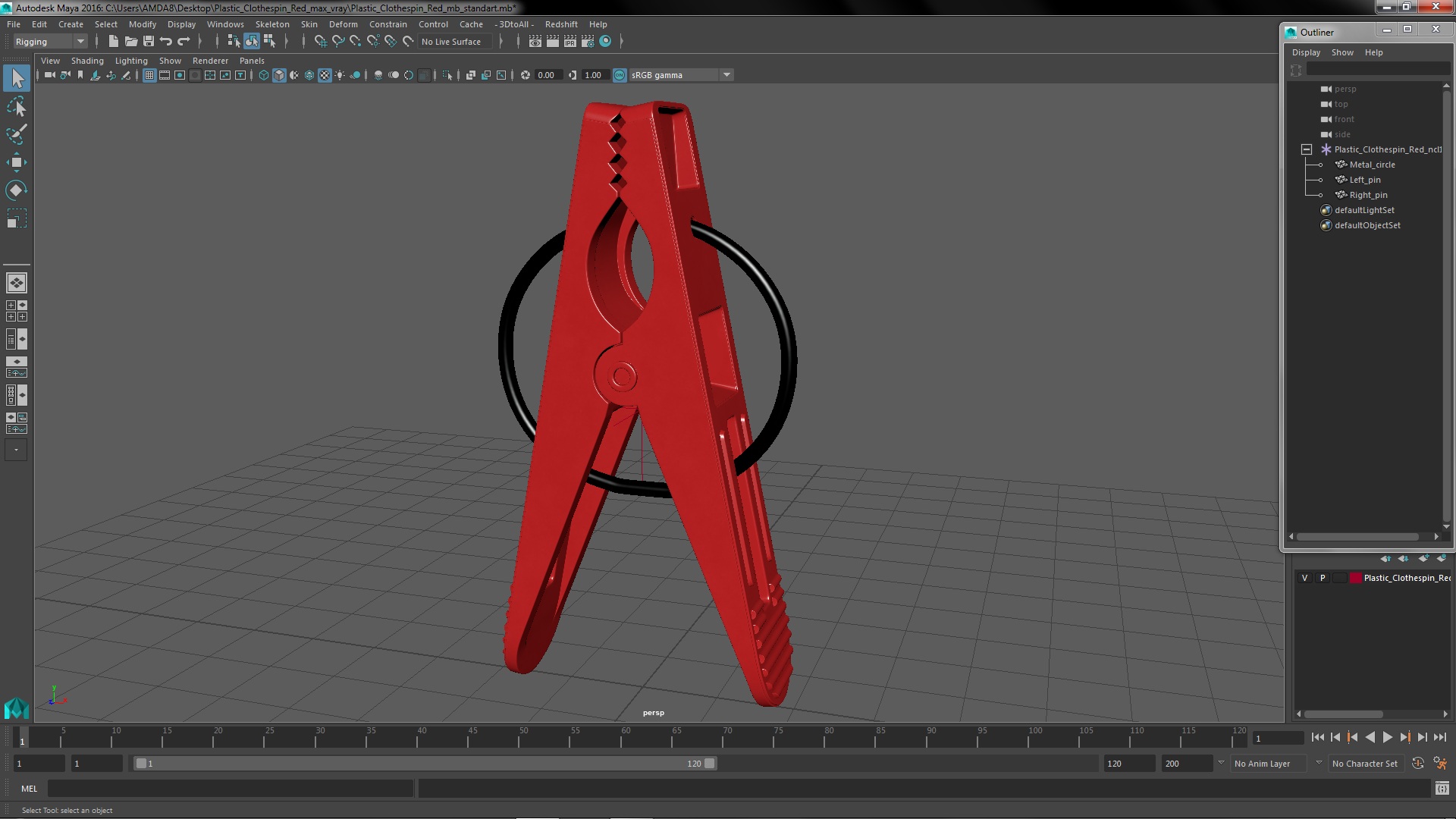Go to start of playback range
Image resolution: width=1456 pixels, height=819 pixels.
click(x=1318, y=737)
